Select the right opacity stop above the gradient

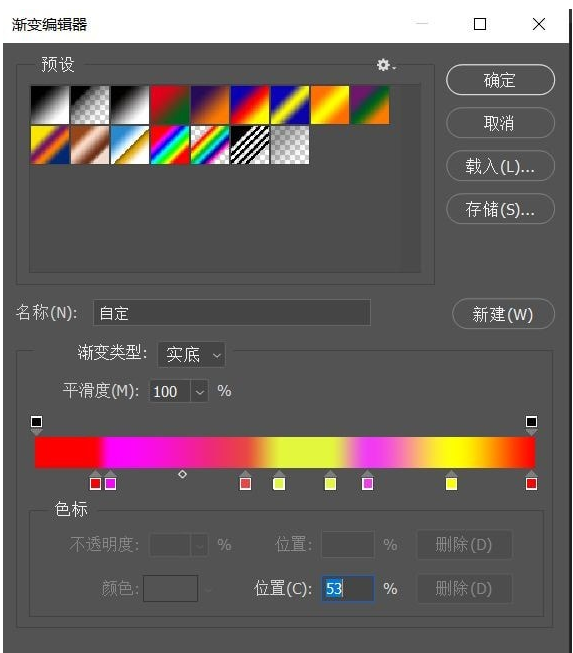[531, 424]
